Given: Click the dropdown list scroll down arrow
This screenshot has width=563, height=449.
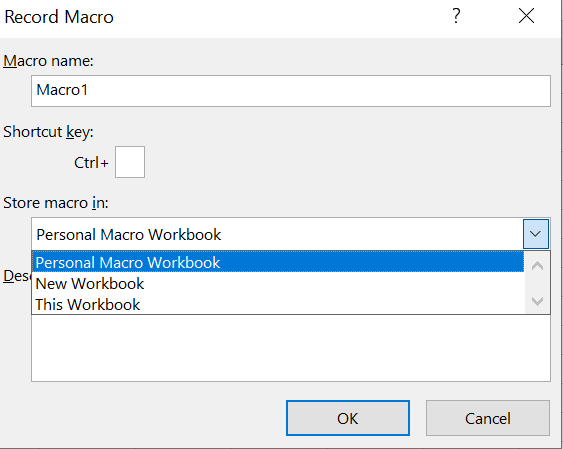Looking at the screenshot, I should [537, 300].
